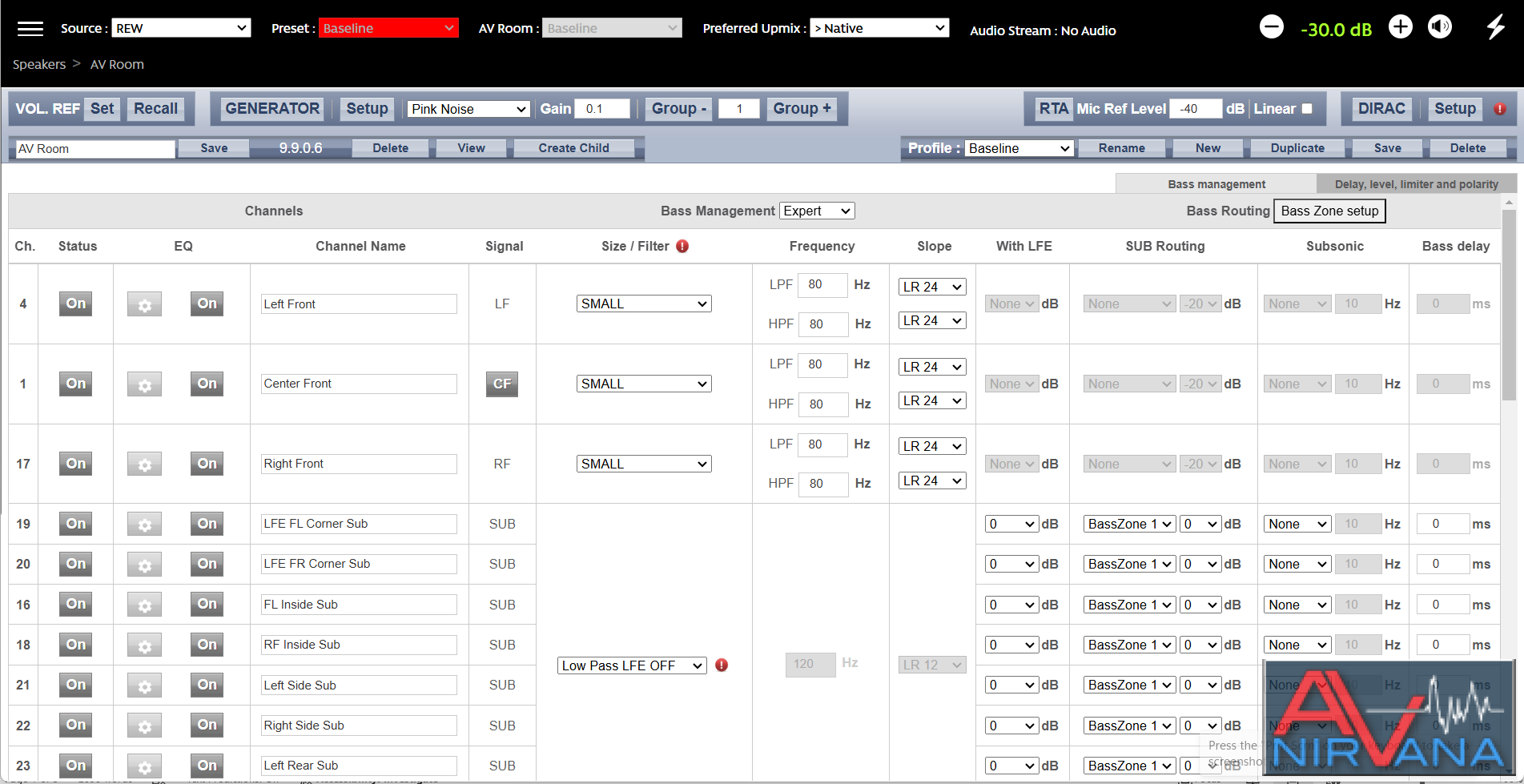Click Right Front HPF frequency field

(x=823, y=483)
